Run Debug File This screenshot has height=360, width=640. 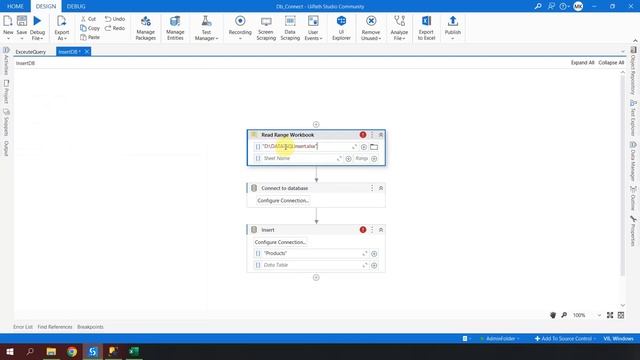(x=37, y=27)
